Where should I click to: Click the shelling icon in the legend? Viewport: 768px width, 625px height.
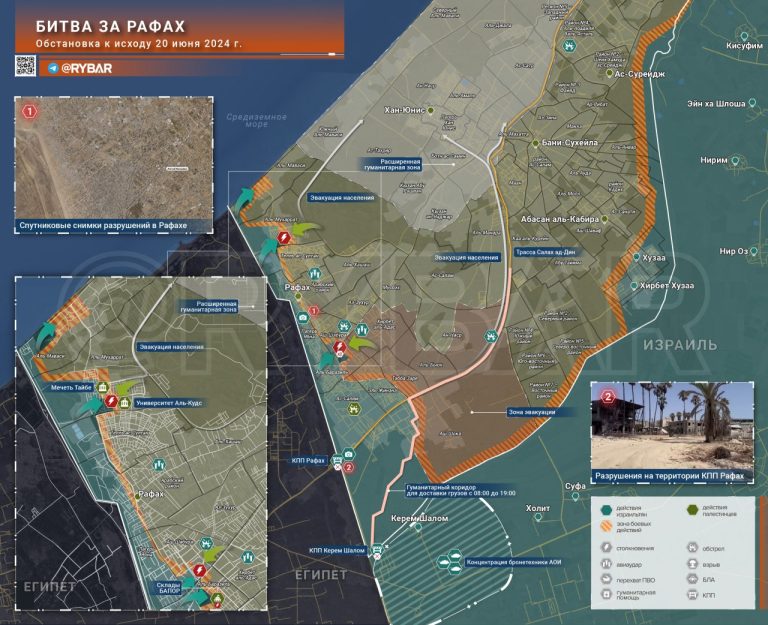coord(694,547)
